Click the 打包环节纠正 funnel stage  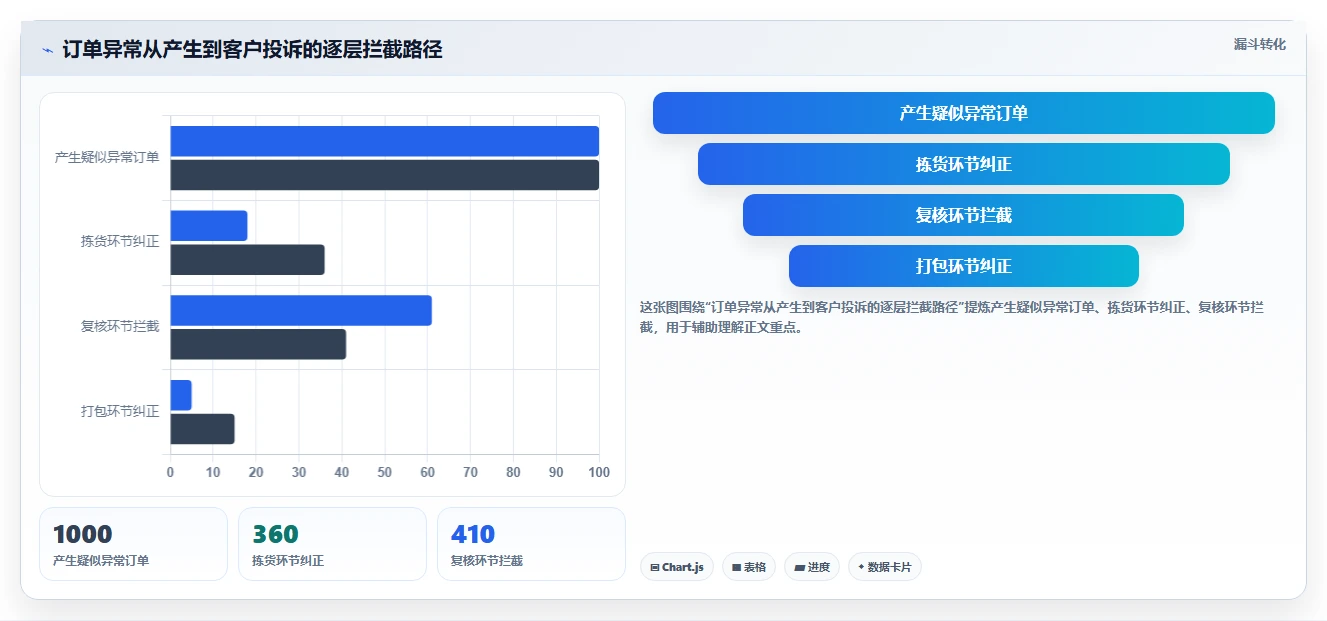tap(963, 266)
